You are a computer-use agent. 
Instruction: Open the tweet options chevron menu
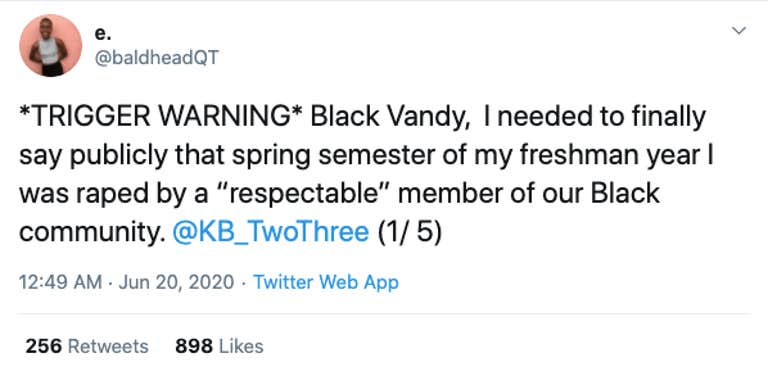click(x=739, y=31)
